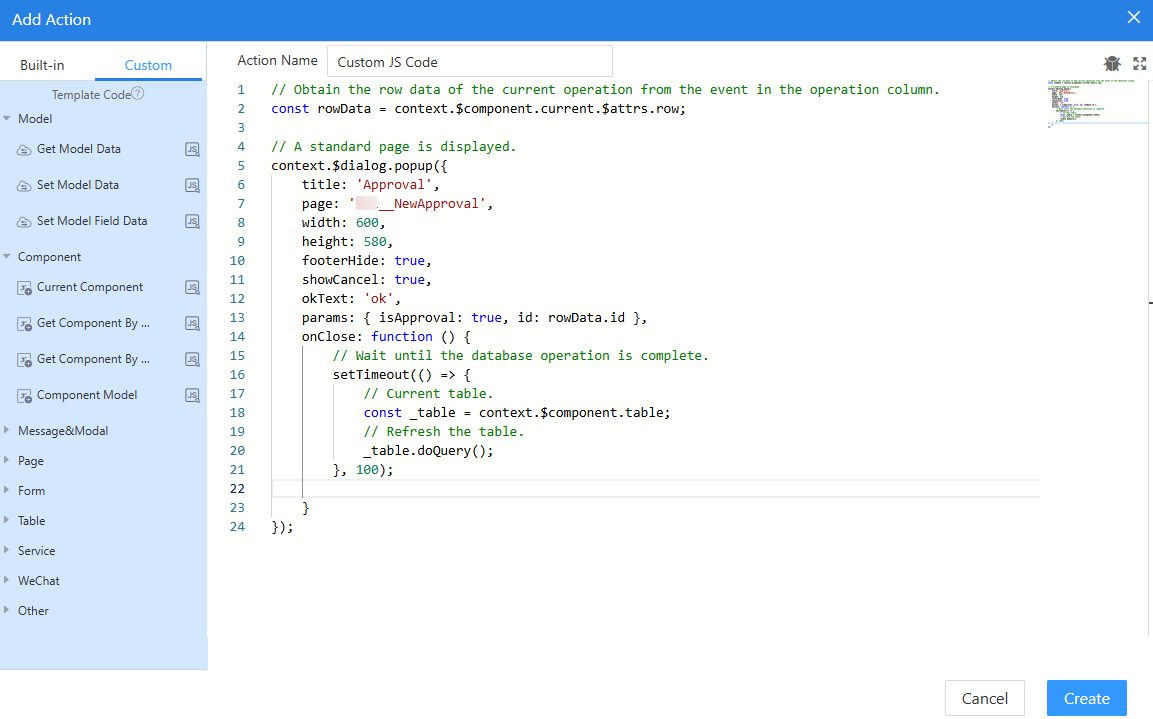The height and width of the screenshot is (719, 1153).
Task: Select Current Component template
Action: click(x=90, y=287)
